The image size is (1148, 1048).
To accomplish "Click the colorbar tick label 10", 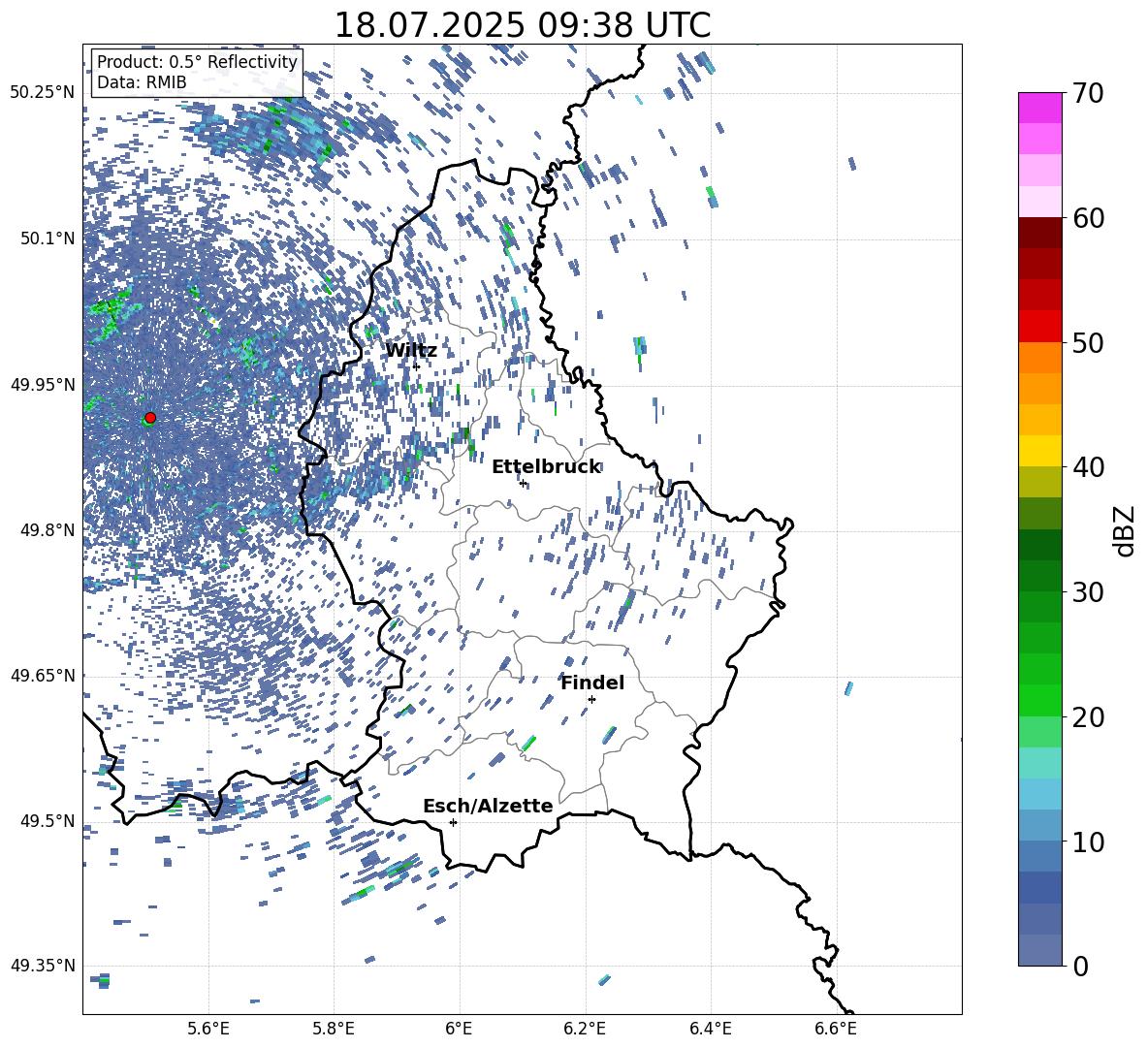I will [1088, 842].
